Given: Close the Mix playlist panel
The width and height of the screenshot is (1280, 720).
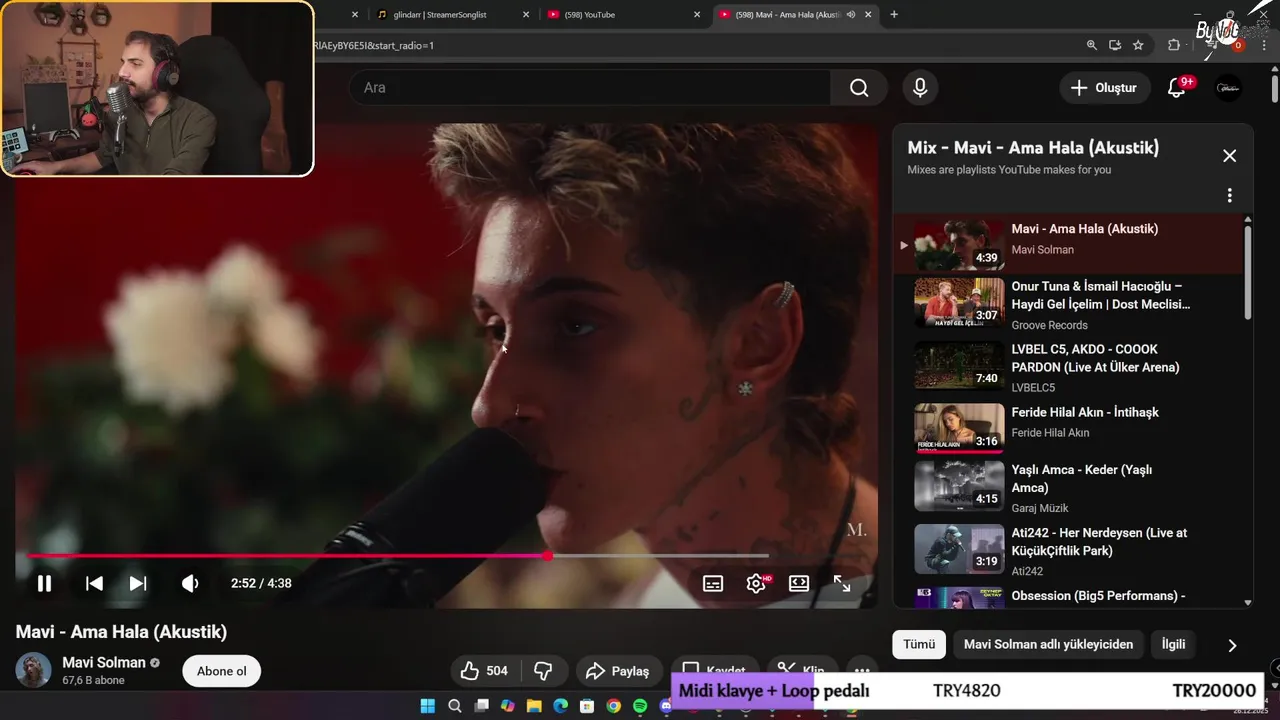Looking at the screenshot, I should 1230,156.
